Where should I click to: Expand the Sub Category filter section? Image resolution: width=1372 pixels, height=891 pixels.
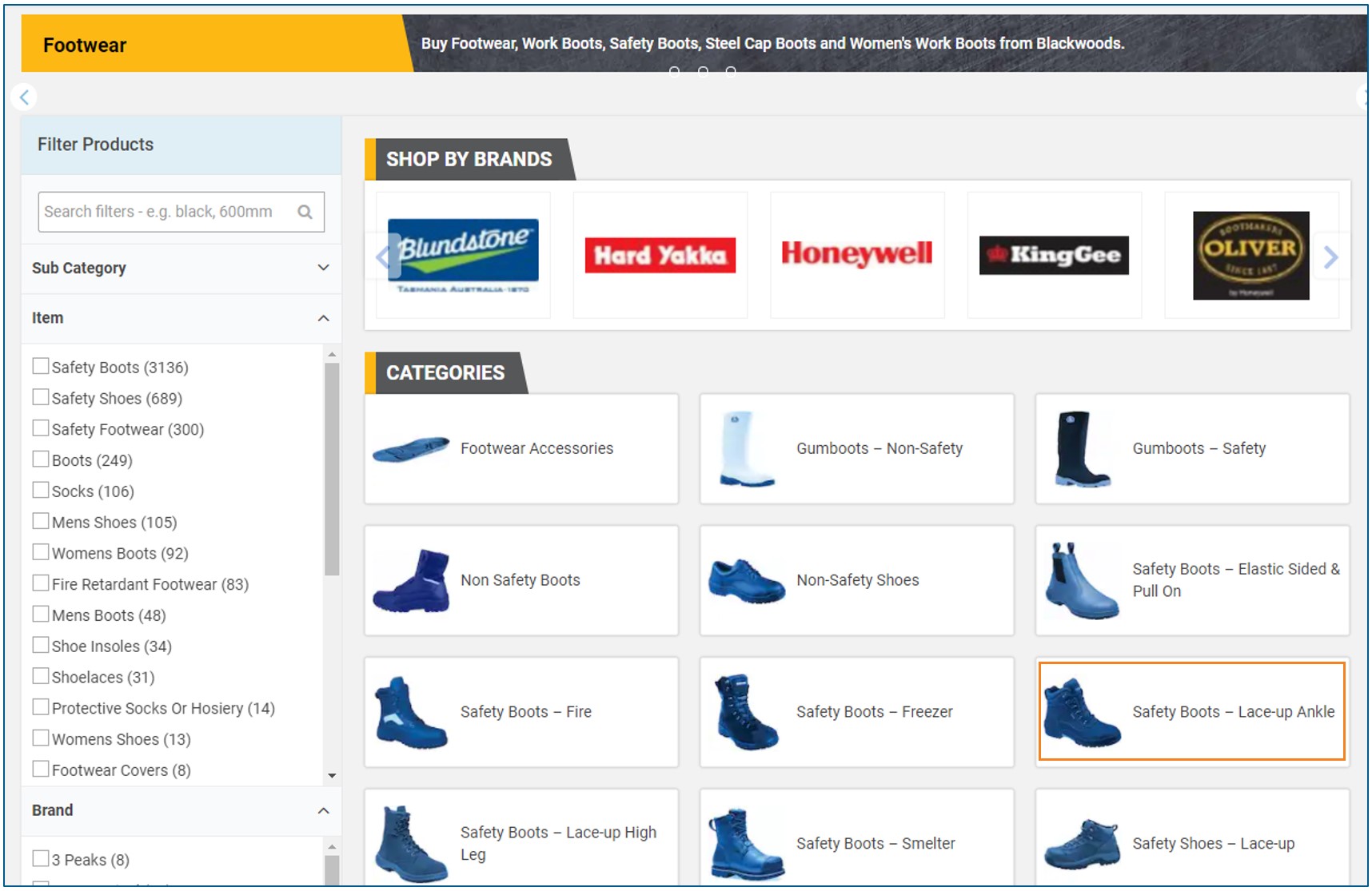click(323, 268)
